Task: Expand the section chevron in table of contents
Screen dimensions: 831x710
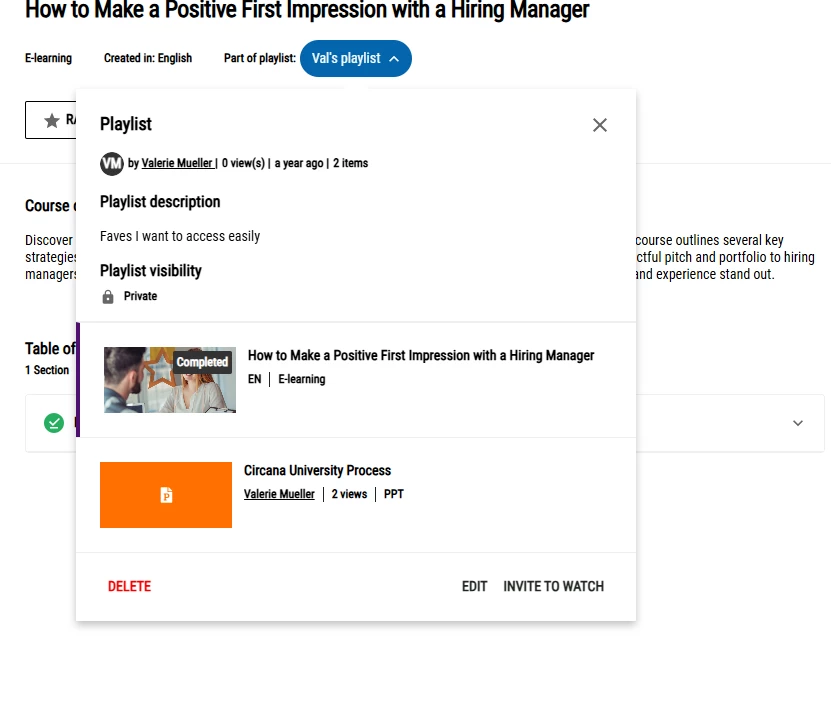Action: tap(798, 423)
